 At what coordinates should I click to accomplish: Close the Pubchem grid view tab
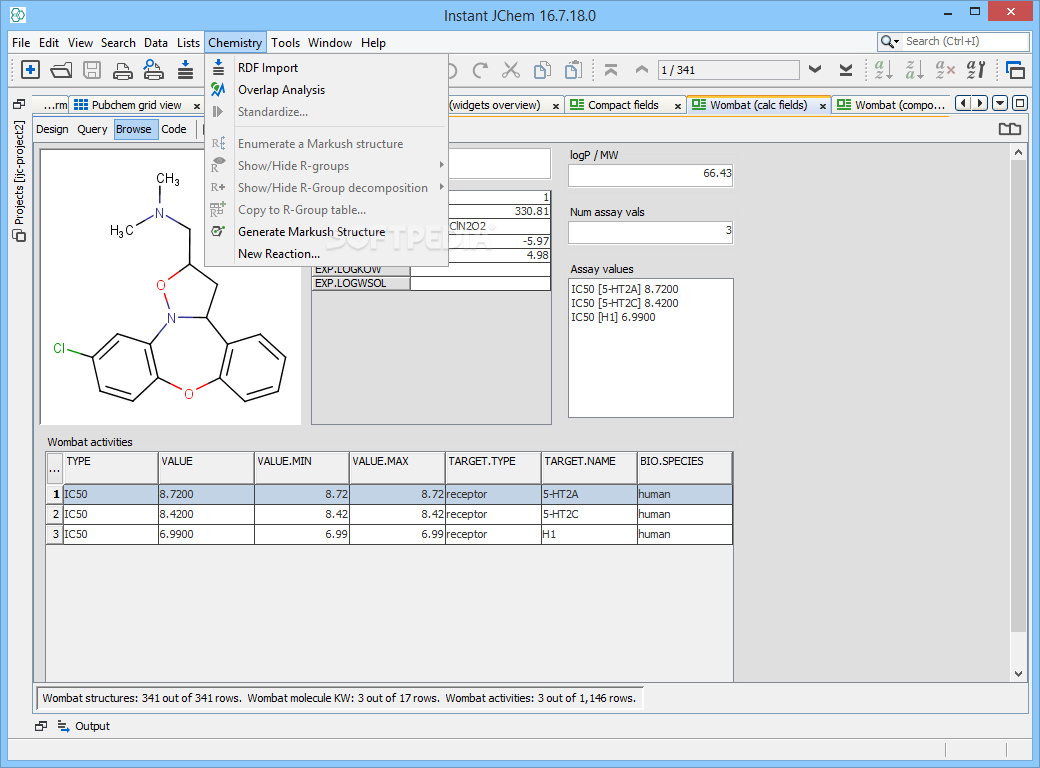196,106
